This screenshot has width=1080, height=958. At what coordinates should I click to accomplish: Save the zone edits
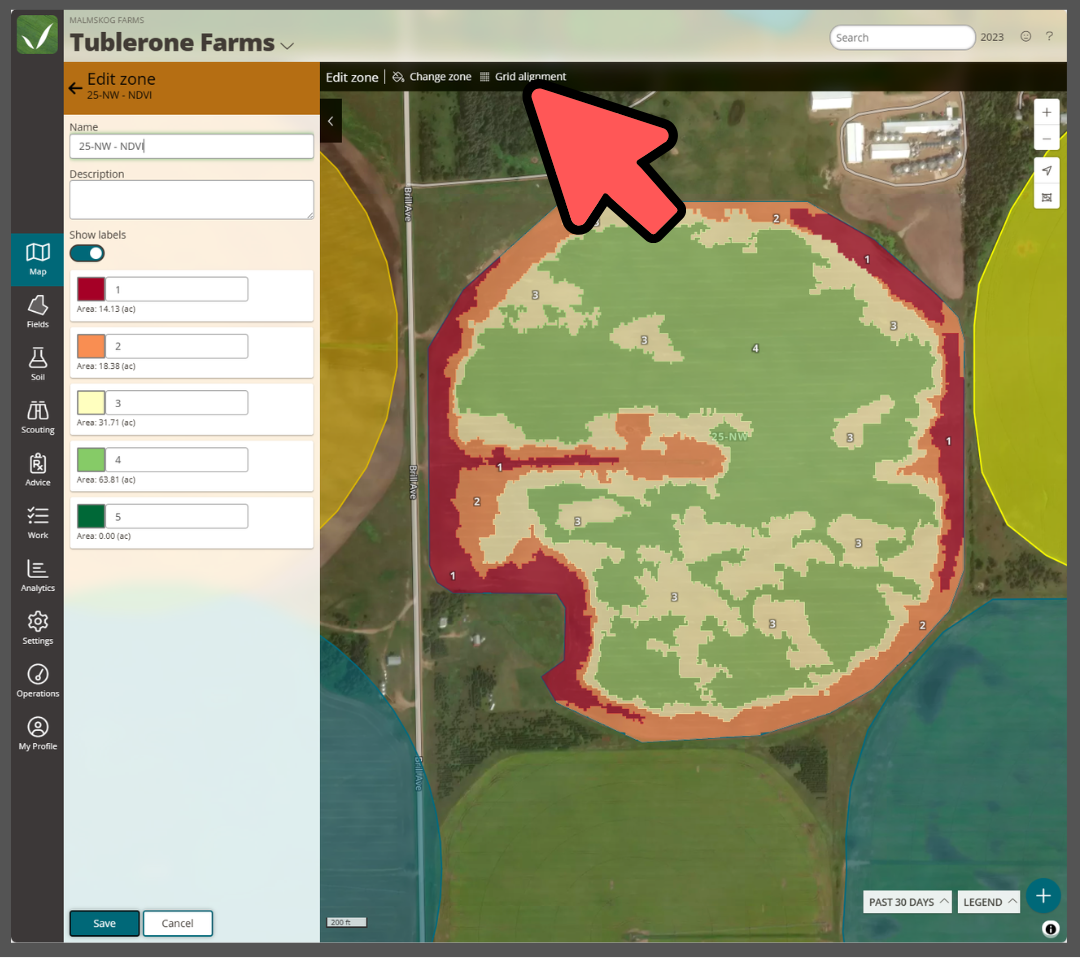104,923
